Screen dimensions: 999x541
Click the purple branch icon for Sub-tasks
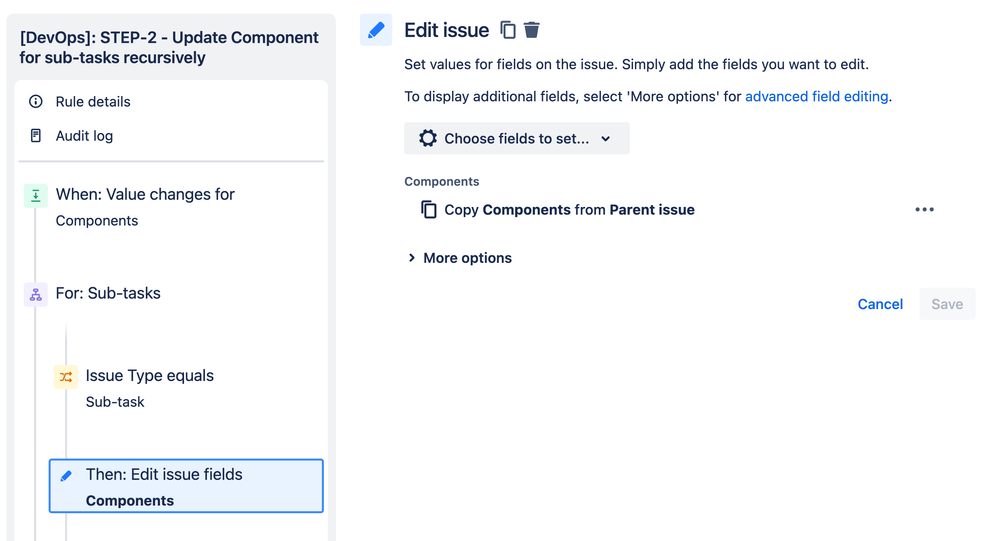click(36, 294)
